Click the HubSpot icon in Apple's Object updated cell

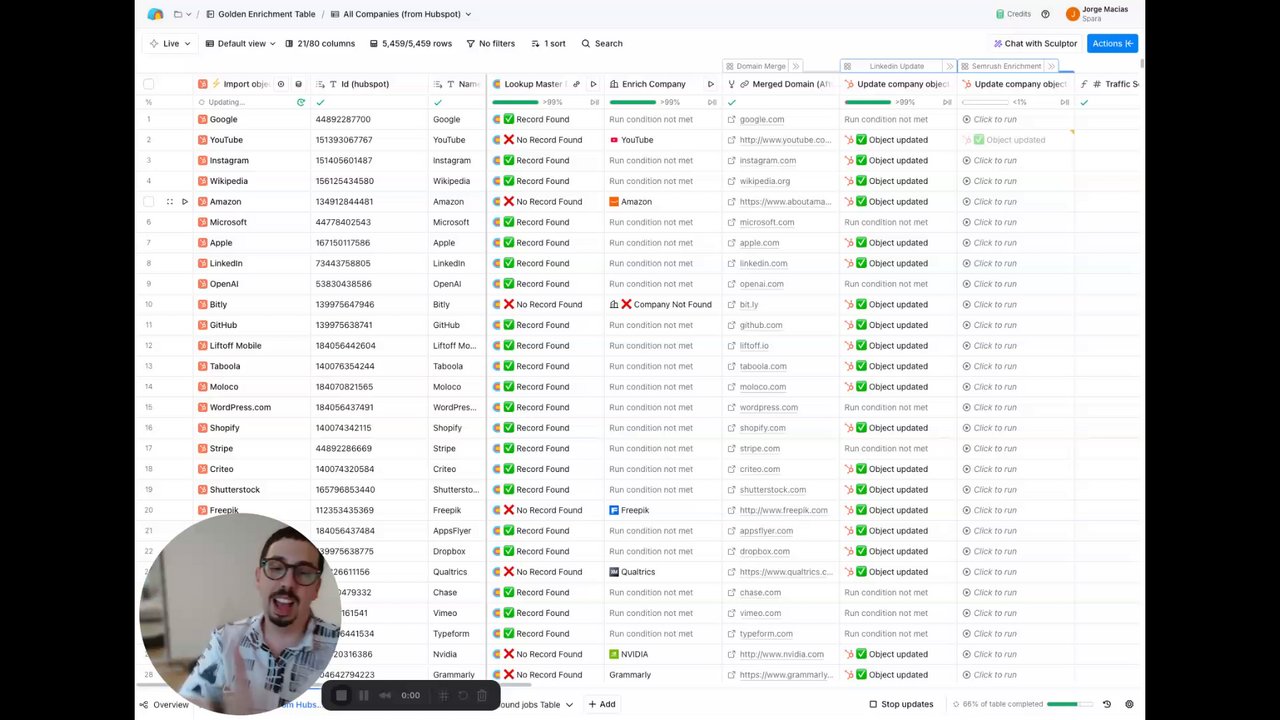pos(849,243)
